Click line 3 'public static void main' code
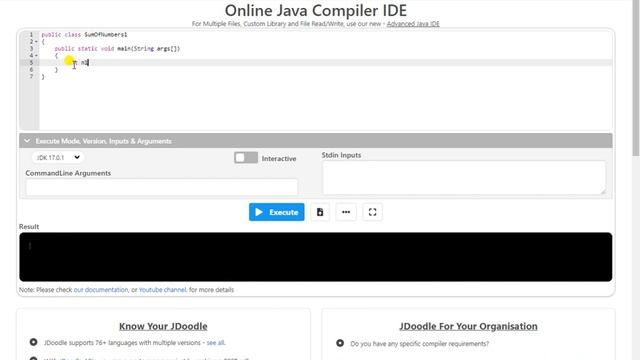Viewport: 640px width, 360px height. point(117,49)
